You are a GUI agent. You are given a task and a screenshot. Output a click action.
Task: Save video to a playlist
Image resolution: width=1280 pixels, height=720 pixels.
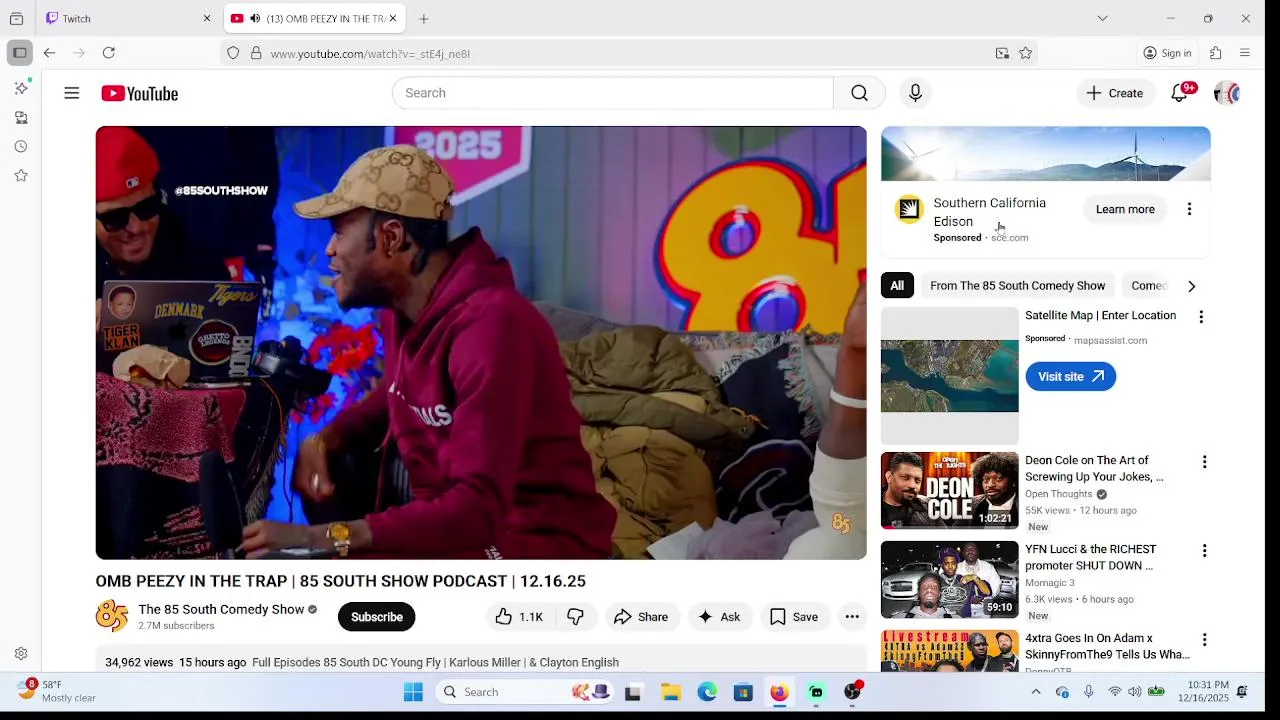point(794,617)
